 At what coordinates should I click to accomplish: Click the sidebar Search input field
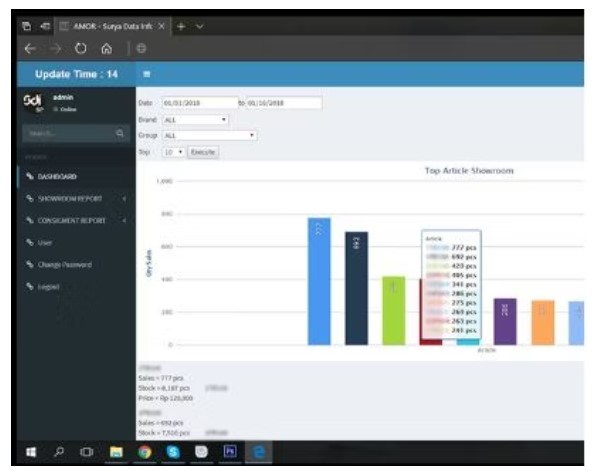pyautogui.click(x=68, y=133)
